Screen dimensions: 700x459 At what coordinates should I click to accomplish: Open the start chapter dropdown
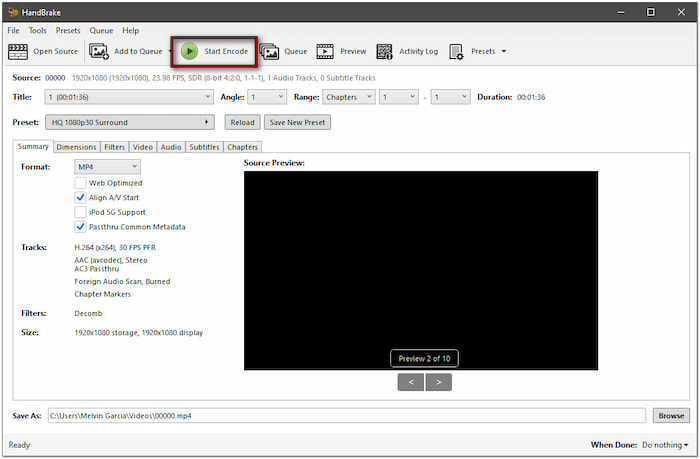[399, 97]
